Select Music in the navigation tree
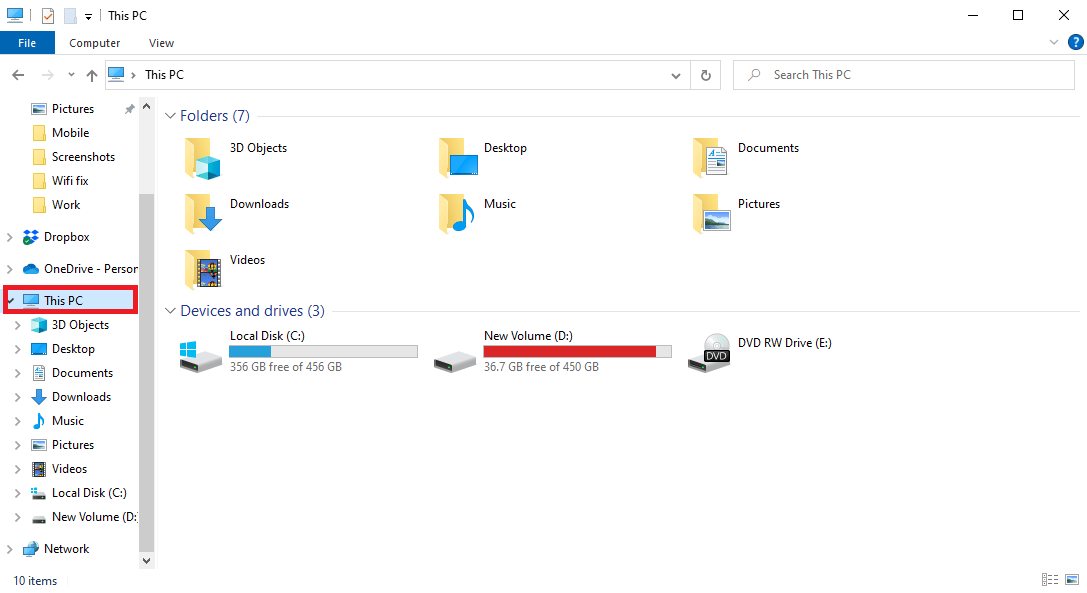Image resolution: width=1087 pixels, height=593 pixels. point(67,421)
